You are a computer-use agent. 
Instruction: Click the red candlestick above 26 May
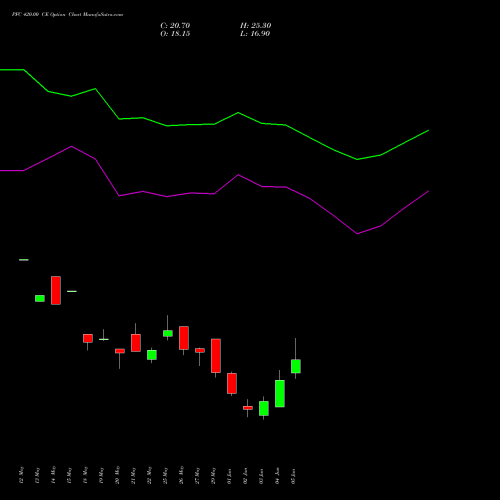point(184,338)
